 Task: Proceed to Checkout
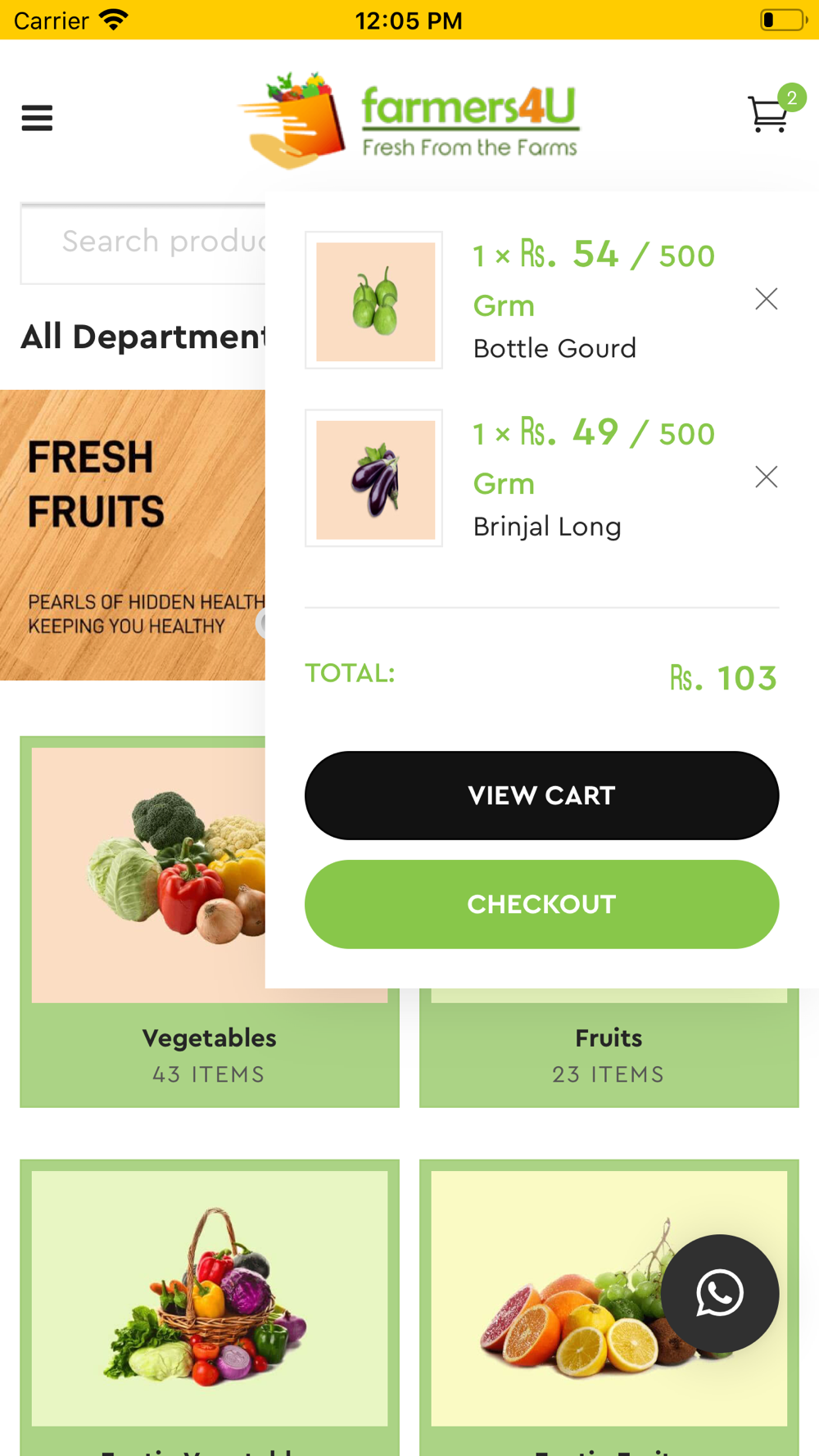(541, 904)
